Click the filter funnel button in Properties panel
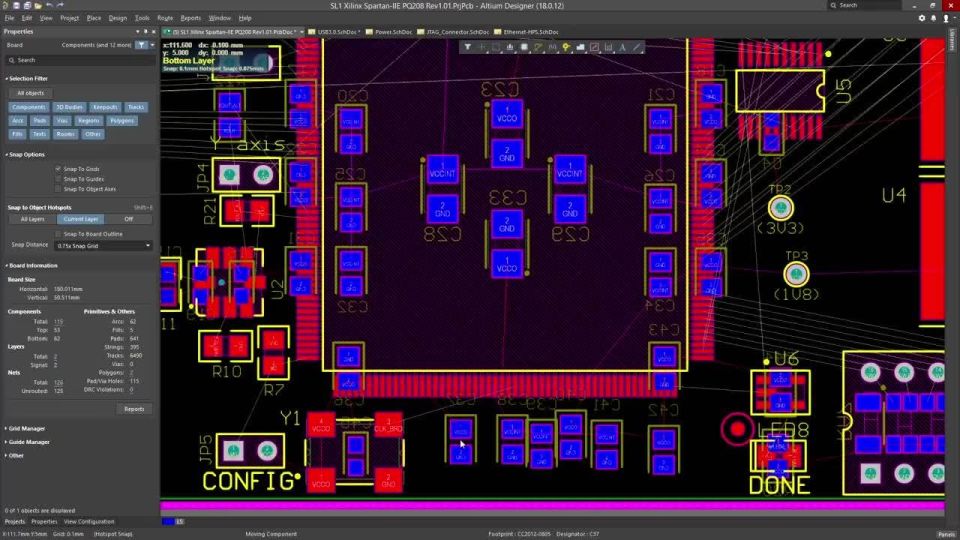Image resolution: width=960 pixels, height=540 pixels. (141, 45)
